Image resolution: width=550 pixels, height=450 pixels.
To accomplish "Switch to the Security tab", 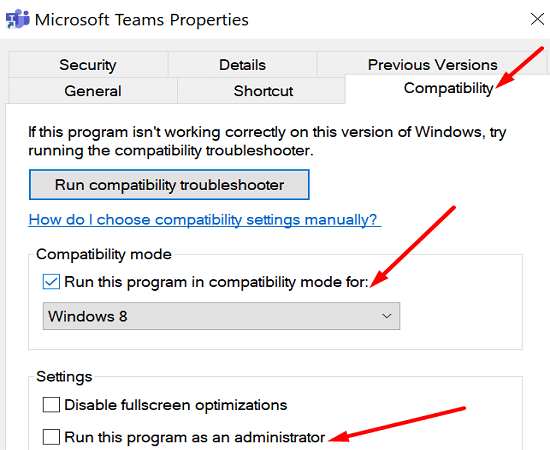I will pyautogui.click(x=88, y=65).
